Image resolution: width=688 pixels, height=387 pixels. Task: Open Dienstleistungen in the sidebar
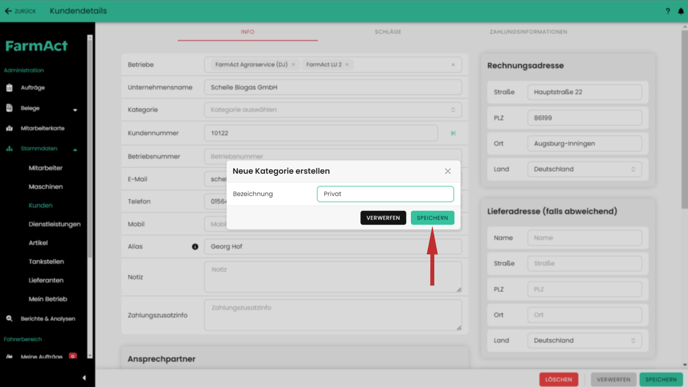[54, 224]
